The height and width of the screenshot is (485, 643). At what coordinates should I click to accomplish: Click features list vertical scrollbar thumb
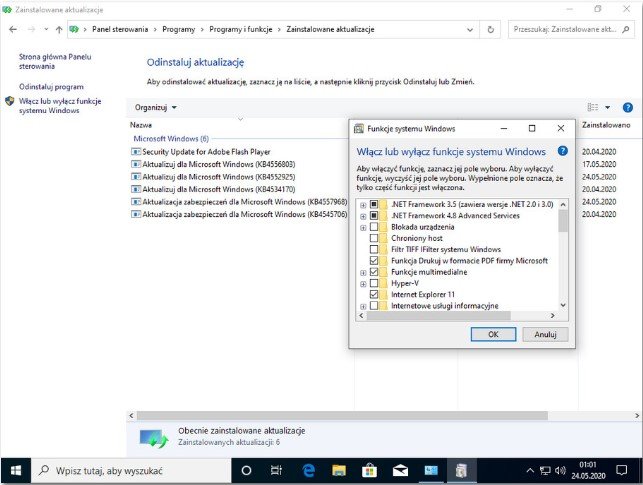tap(563, 221)
